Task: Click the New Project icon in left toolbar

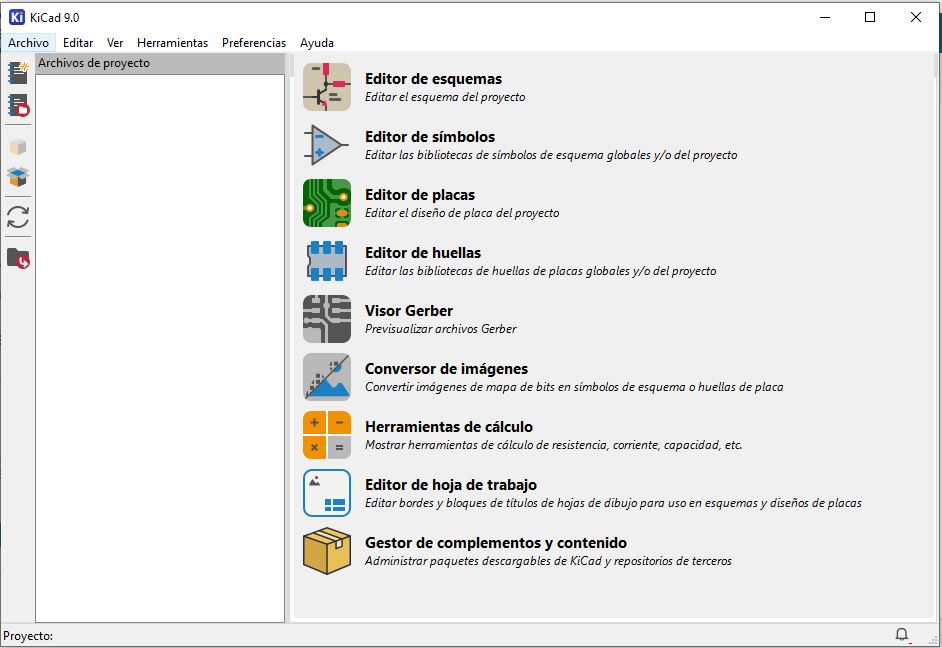Action: coord(18,73)
